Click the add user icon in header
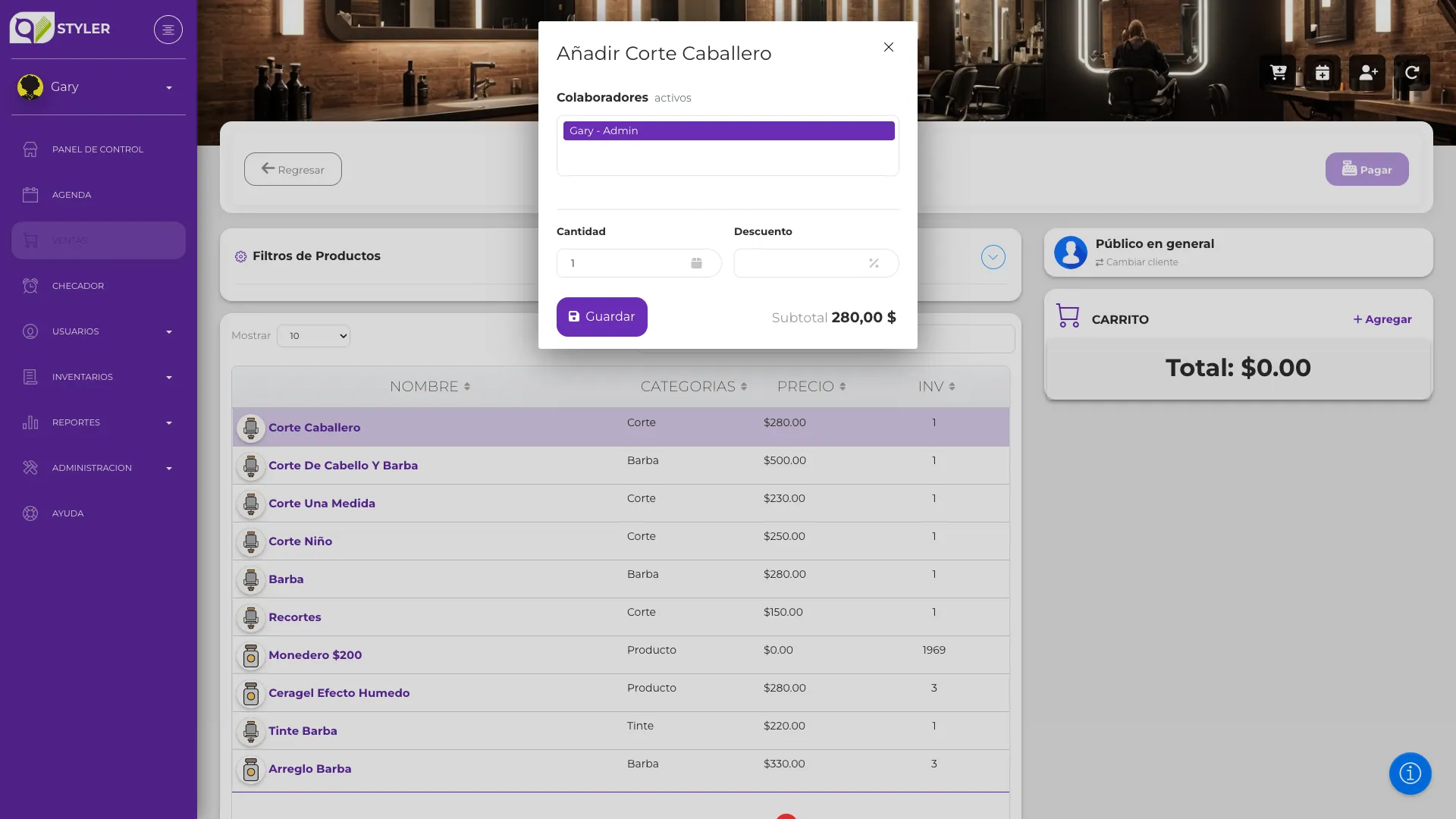 click(1367, 73)
